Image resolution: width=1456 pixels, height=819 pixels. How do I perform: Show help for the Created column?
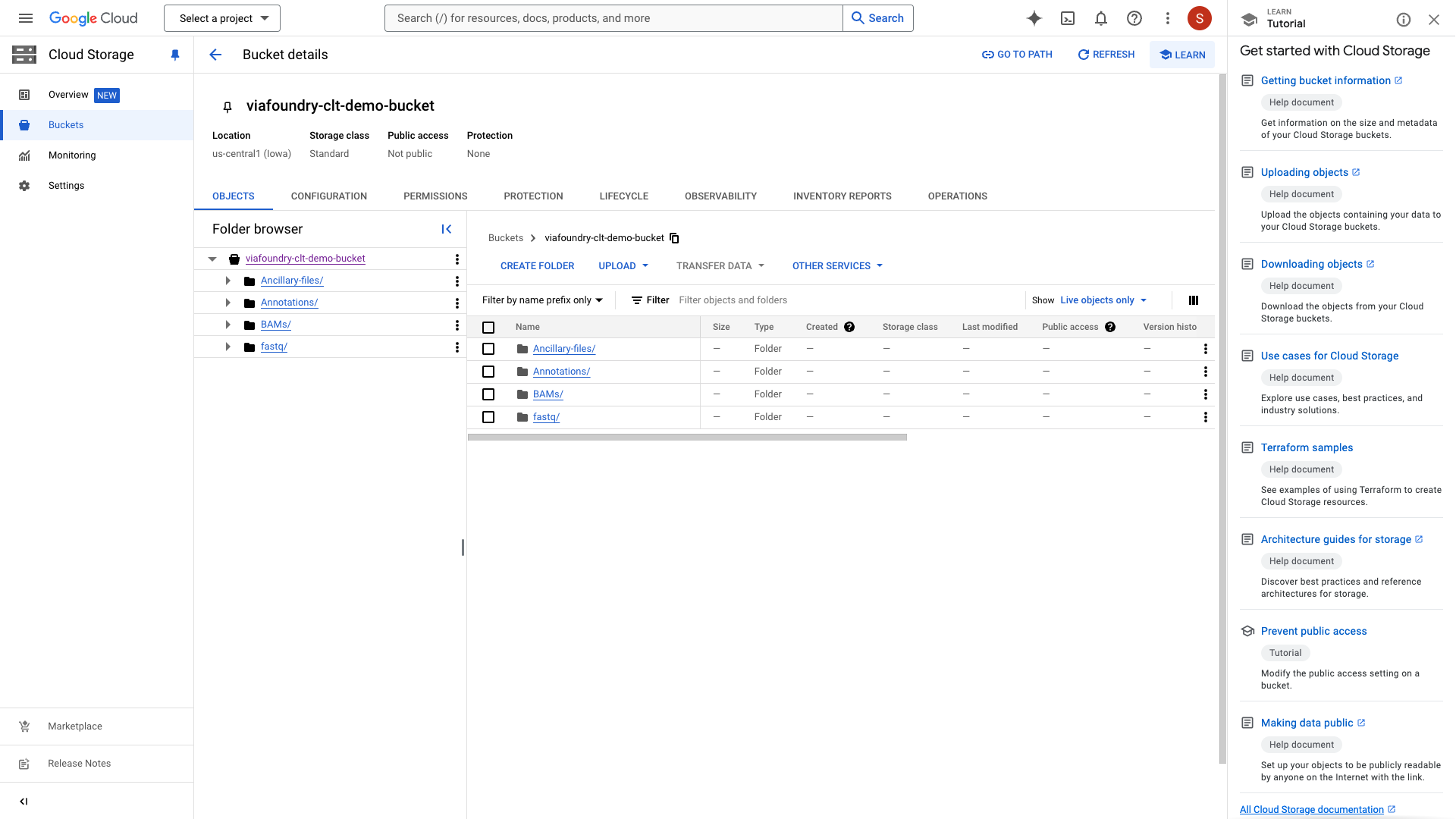pos(849,327)
